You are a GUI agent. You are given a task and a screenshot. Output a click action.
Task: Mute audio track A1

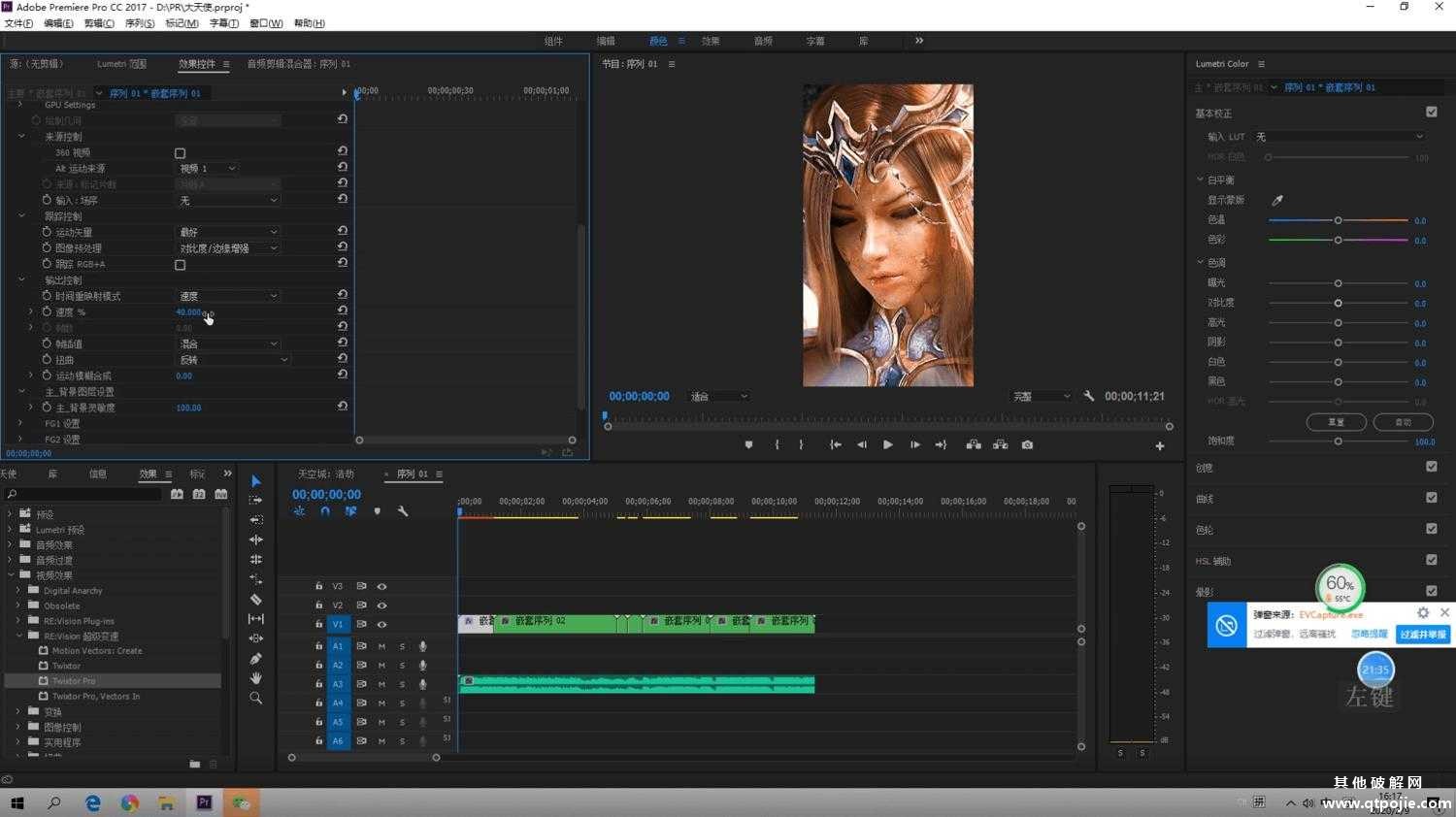click(381, 646)
